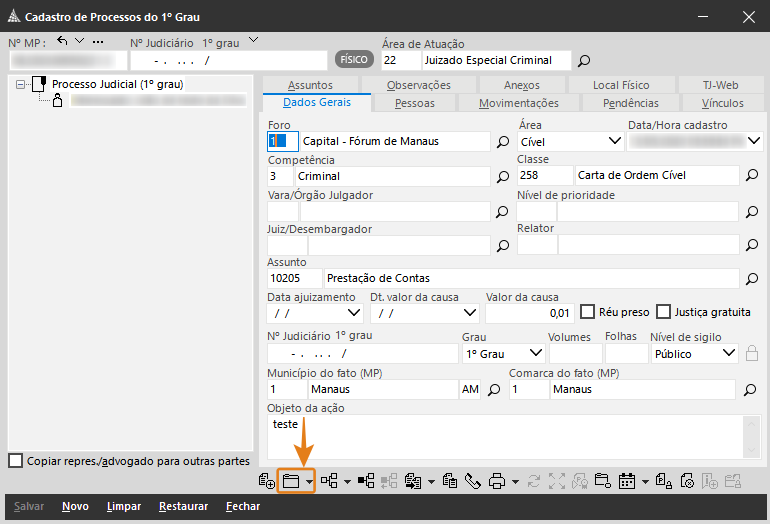Switch to the Pendências tab
770x524 pixels.
click(631, 103)
